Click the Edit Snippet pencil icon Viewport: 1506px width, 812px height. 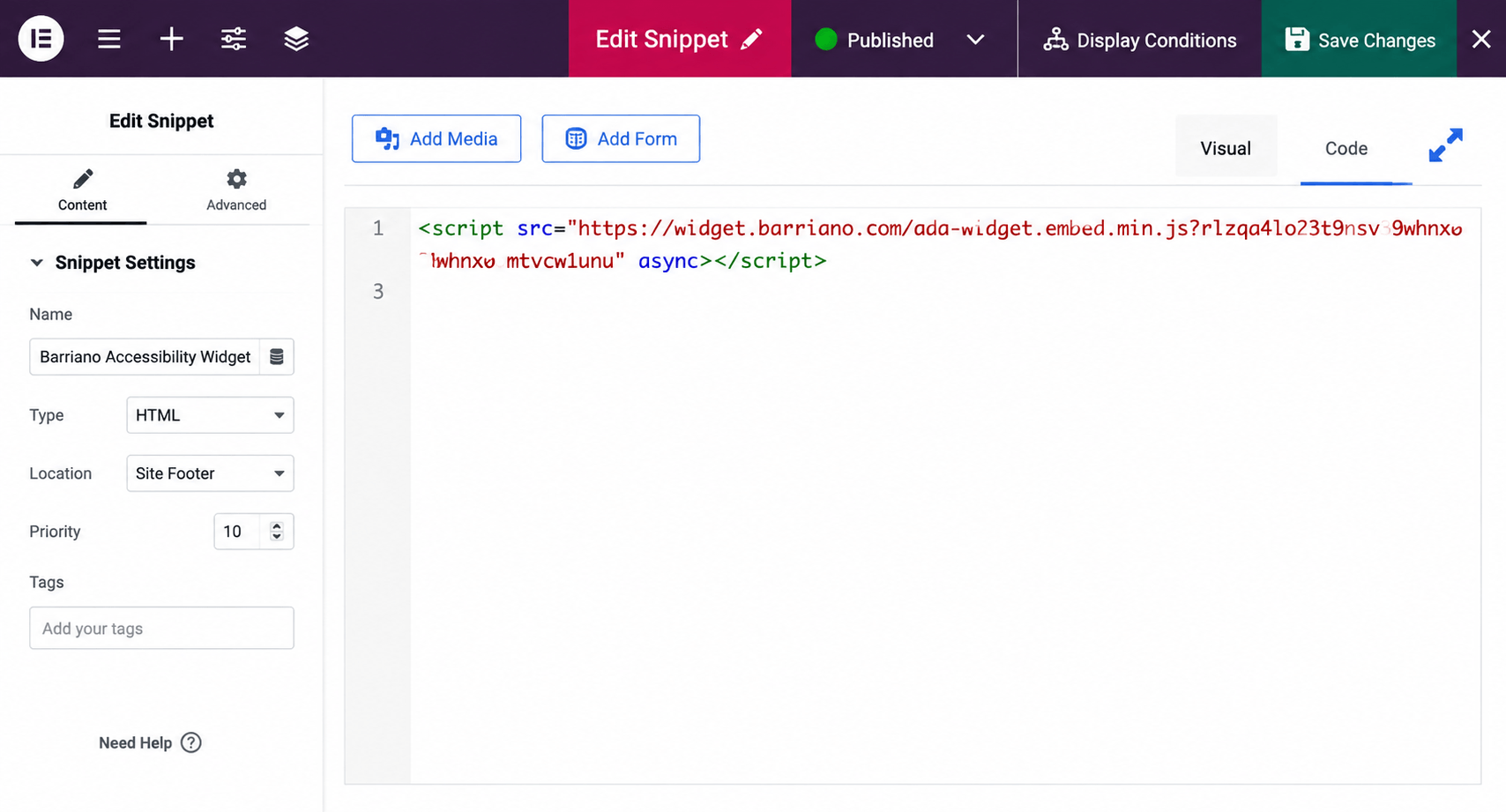pyautogui.click(x=751, y=40)
